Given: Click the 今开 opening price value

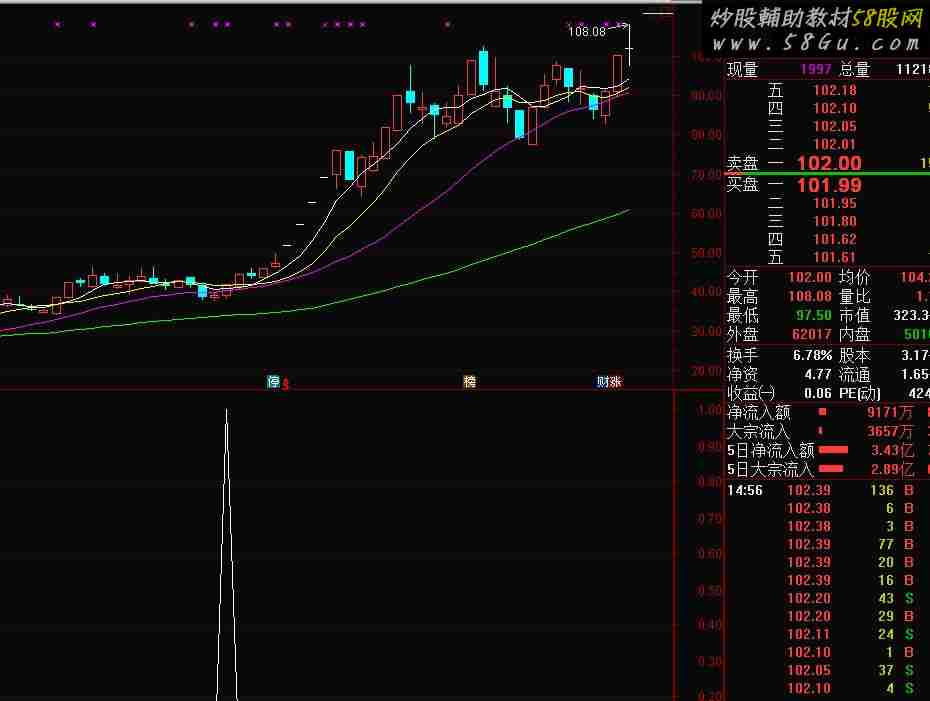Looking at the screenshot, I should 810,277.
